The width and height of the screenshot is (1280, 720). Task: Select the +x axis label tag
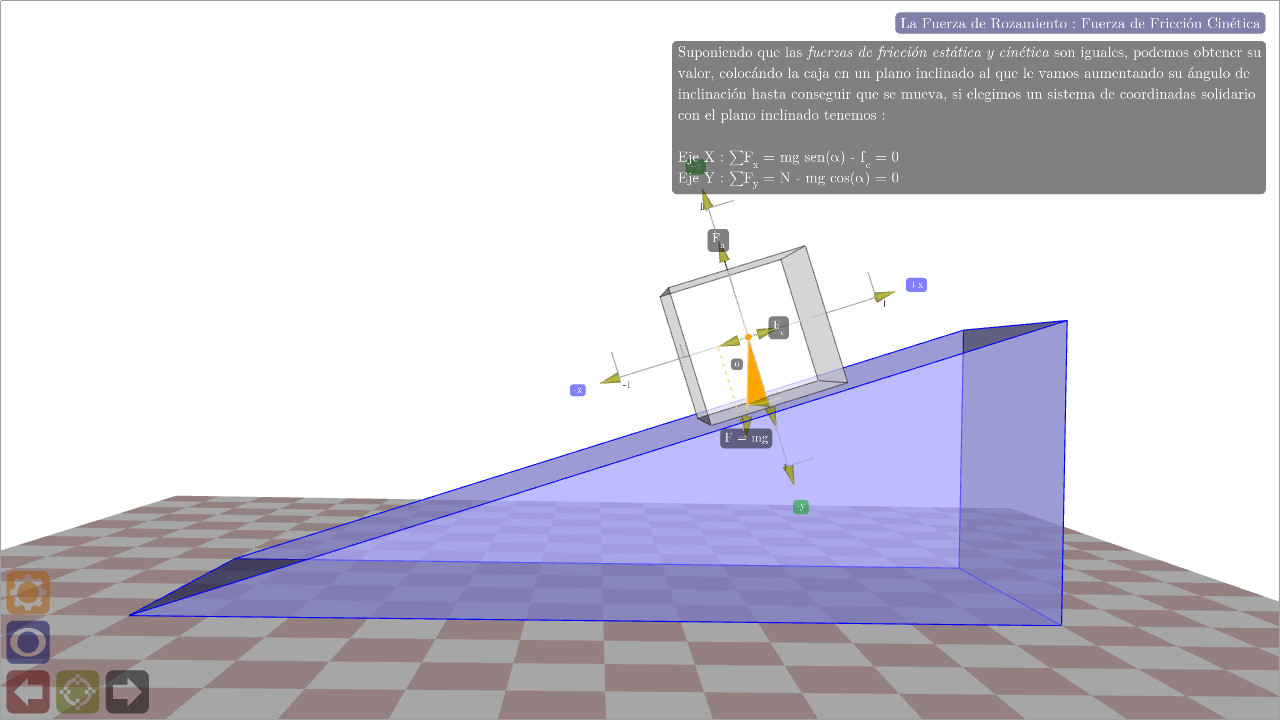tap(916, 285)
